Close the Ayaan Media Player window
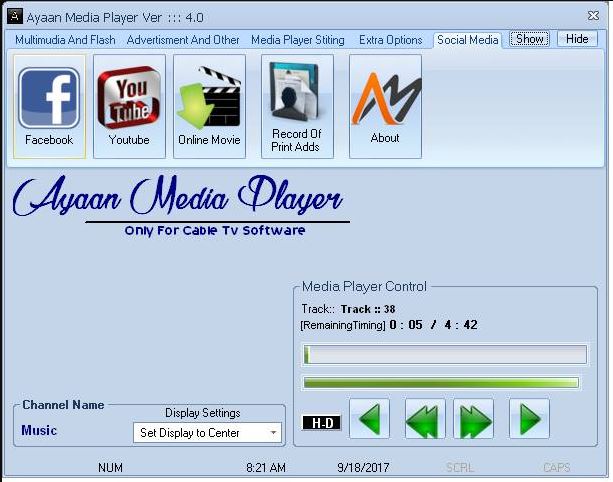The image size is (613, 482). click(x=593, y=16)
